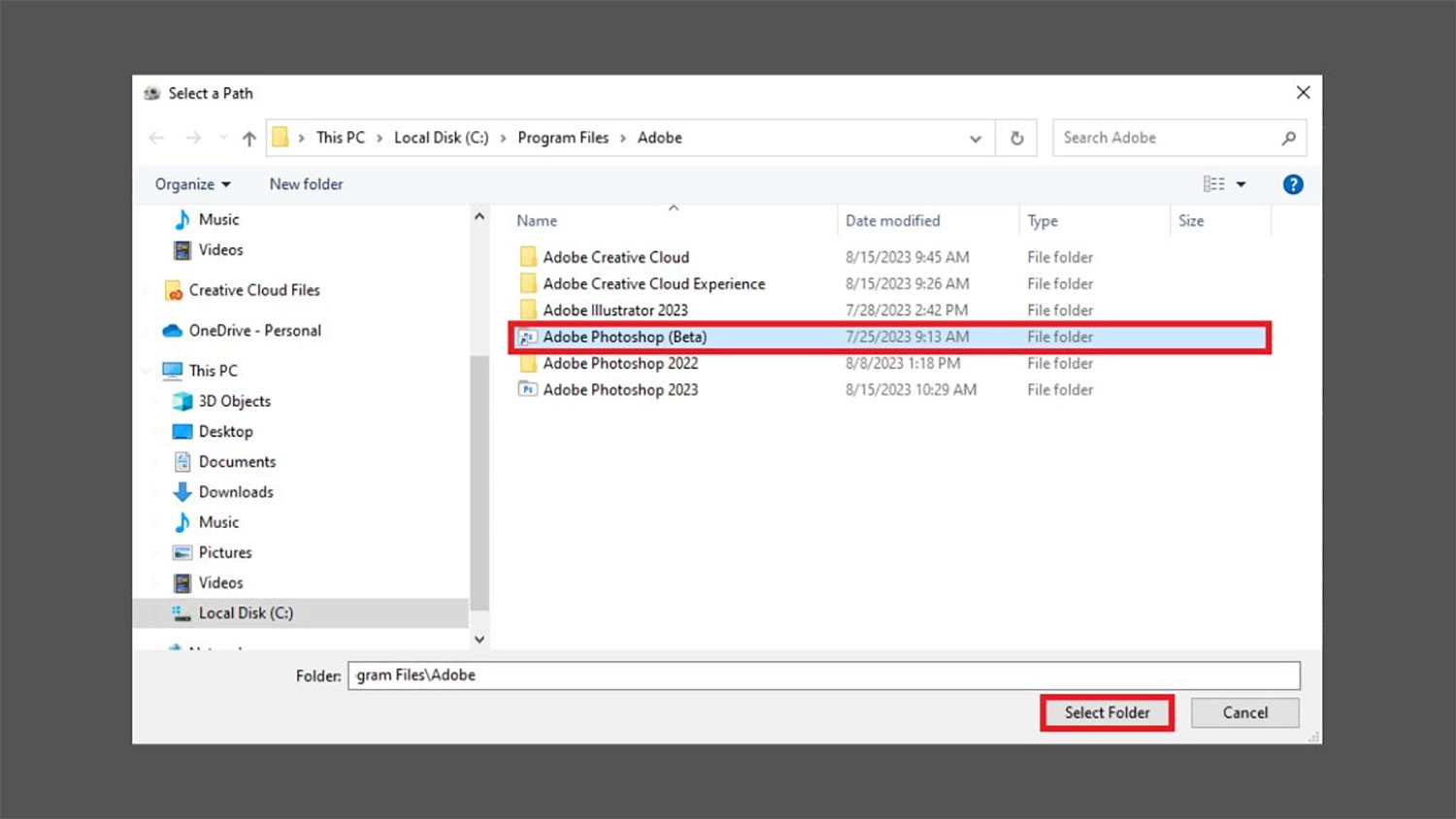Select Local Disk (C:) in the breadcrumb

tap(441, 138)
